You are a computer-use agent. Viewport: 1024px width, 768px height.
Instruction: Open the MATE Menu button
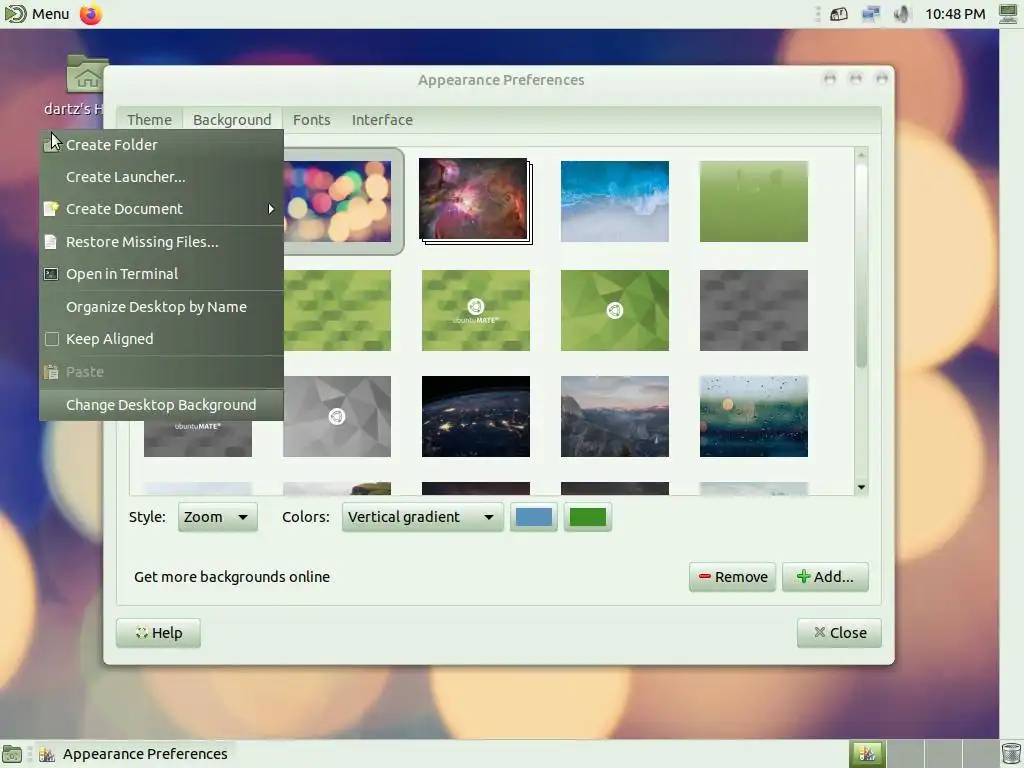click(37, 14)
